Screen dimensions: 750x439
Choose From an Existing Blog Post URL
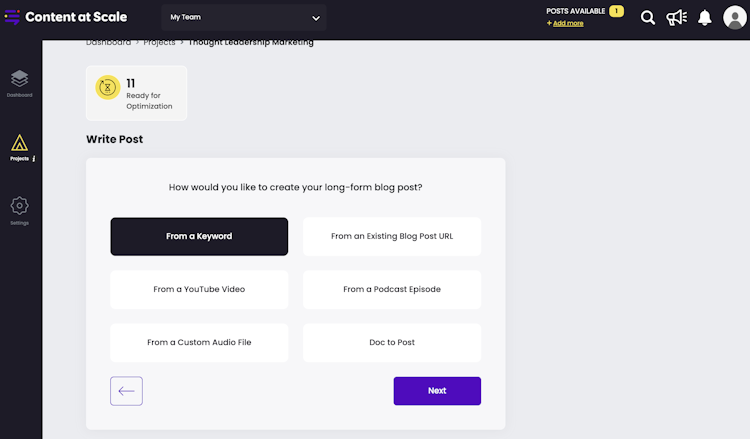392,237
